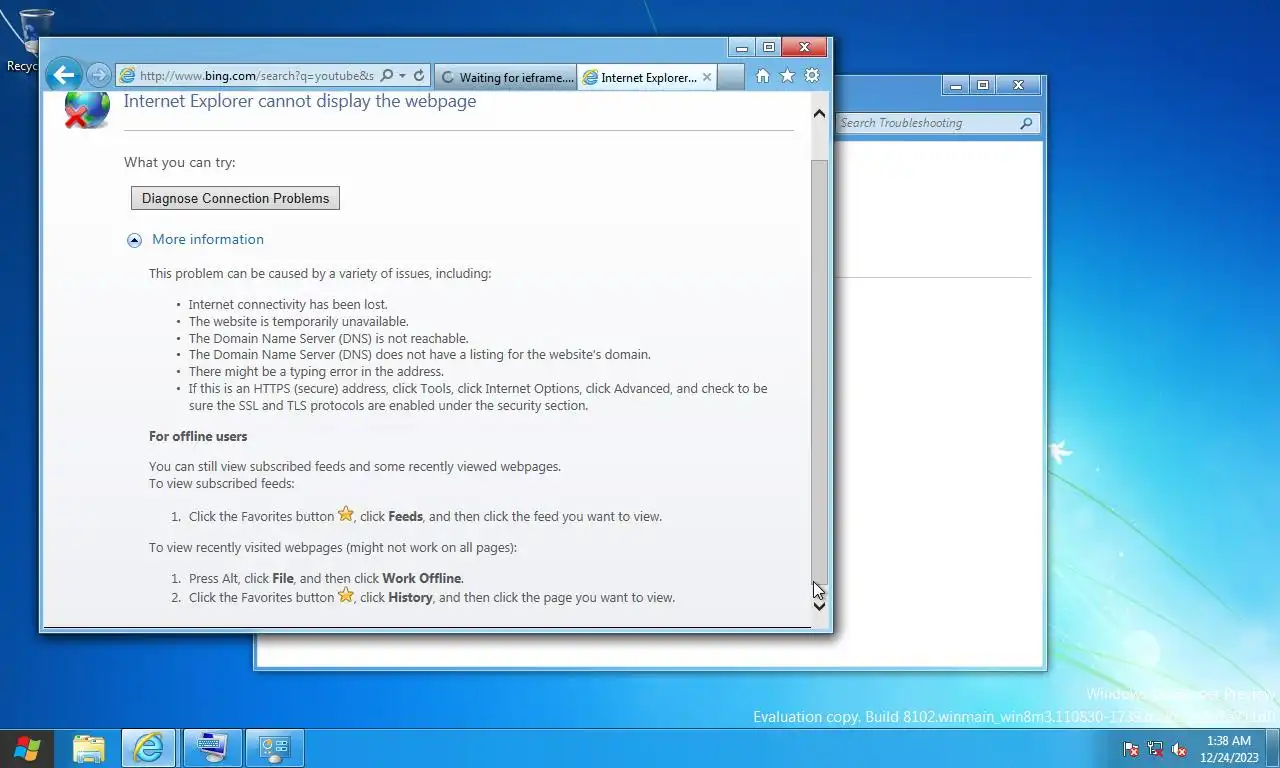1280x768 pixels.
Task: Open the Tools gear menu
Action: (812, 76)
